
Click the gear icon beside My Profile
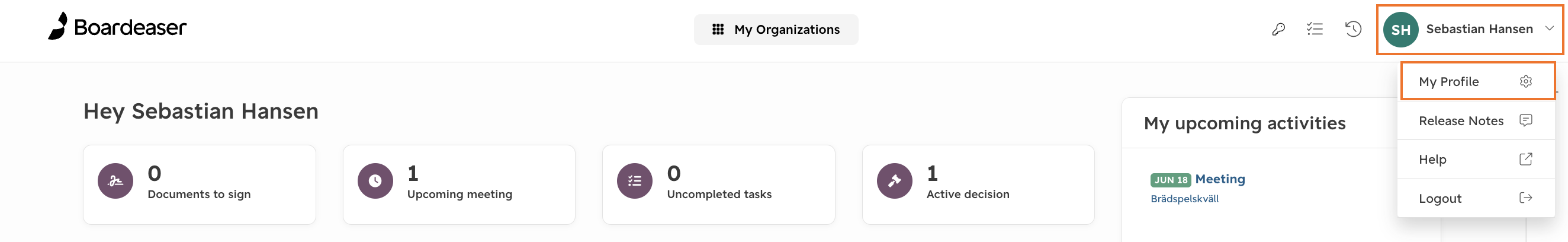point(1525,82)
